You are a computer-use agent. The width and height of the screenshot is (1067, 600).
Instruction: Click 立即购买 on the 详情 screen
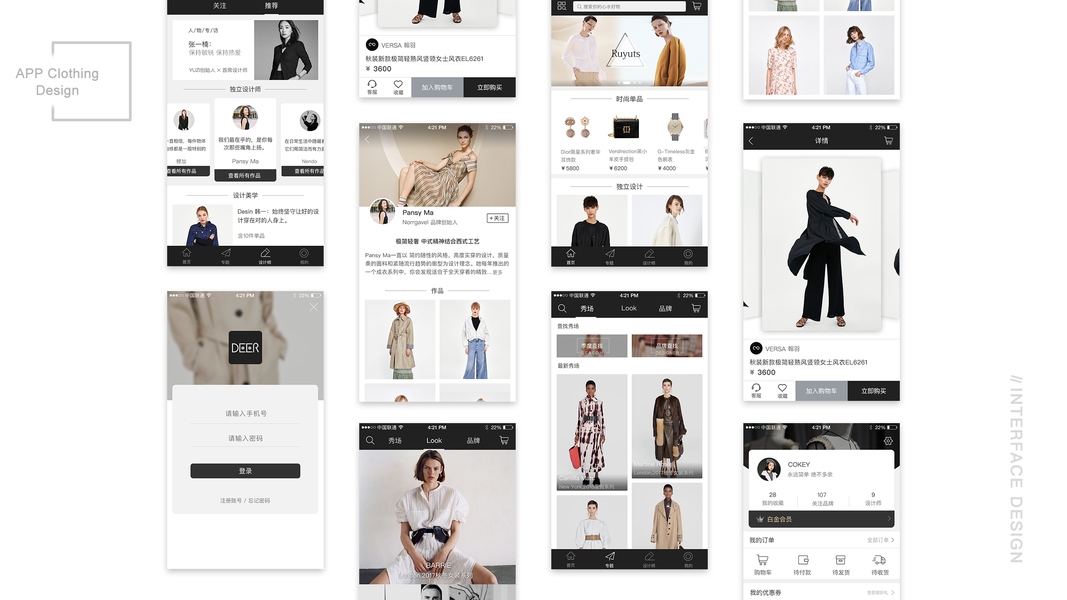(874, 390)
